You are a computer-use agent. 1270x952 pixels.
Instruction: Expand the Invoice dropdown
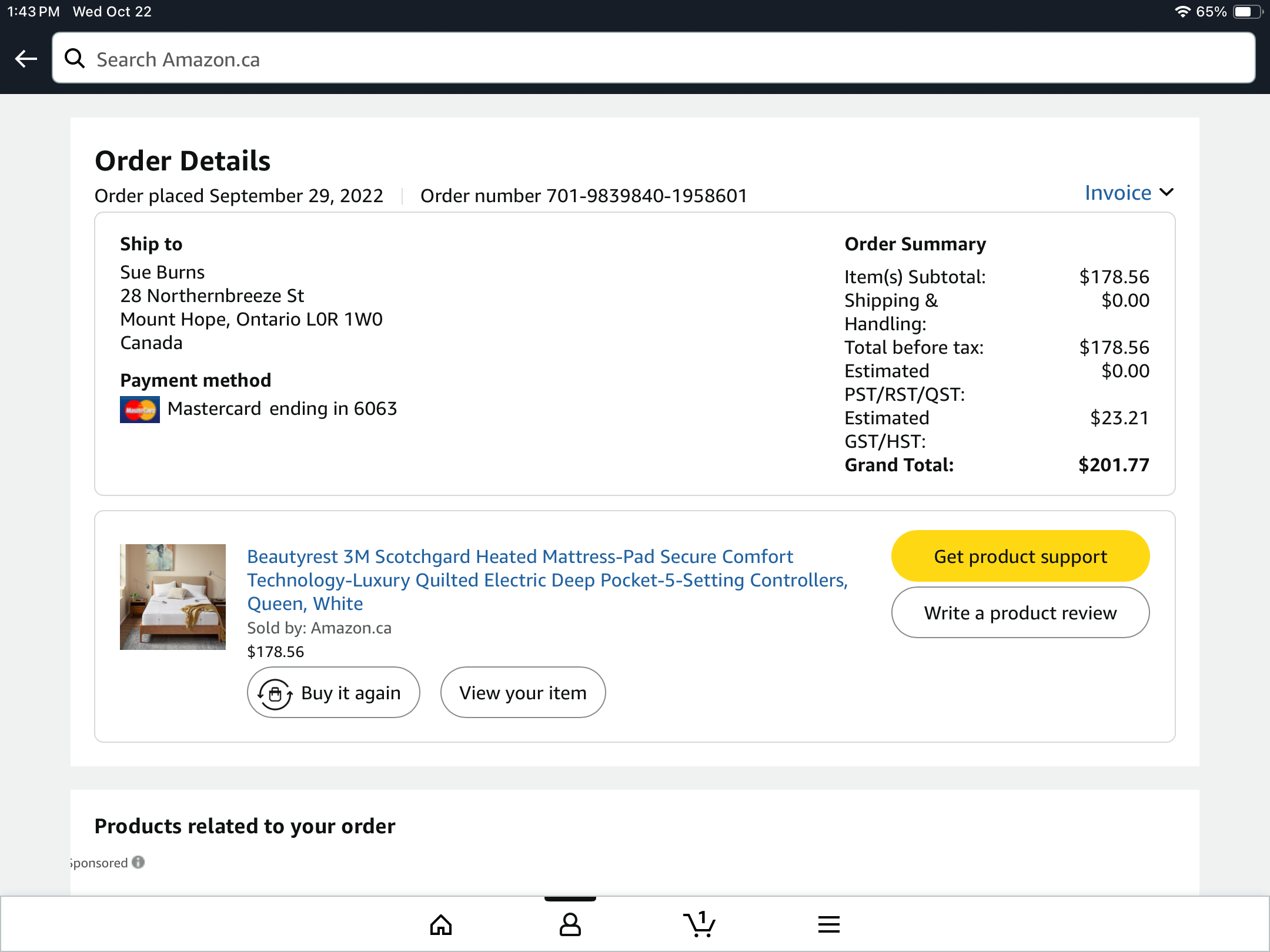[x=1129, y=193]
